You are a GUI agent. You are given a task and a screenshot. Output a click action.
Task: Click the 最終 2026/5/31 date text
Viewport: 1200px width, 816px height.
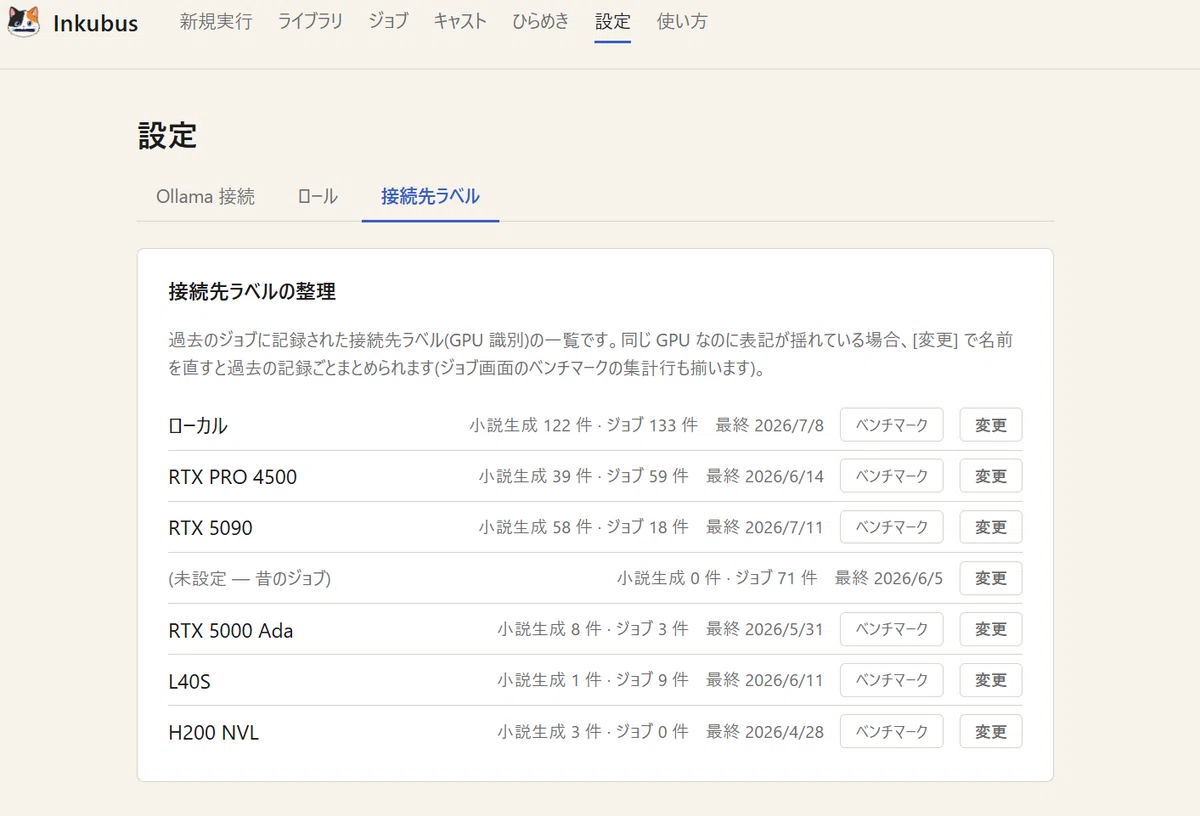pos(765,629)
